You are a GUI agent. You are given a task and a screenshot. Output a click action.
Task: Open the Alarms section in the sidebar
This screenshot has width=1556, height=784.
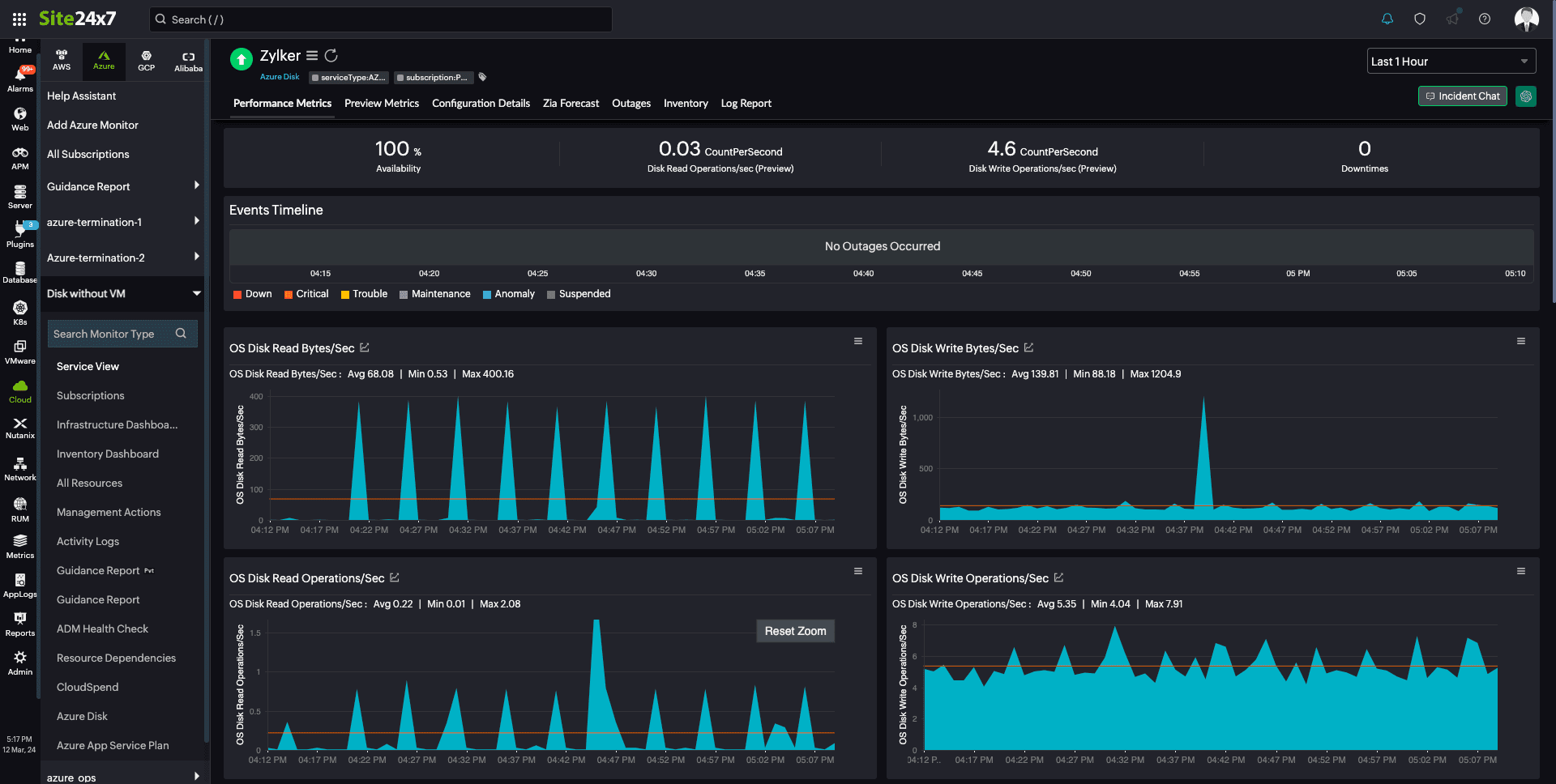pyautogui.click(x=19, y=77)
